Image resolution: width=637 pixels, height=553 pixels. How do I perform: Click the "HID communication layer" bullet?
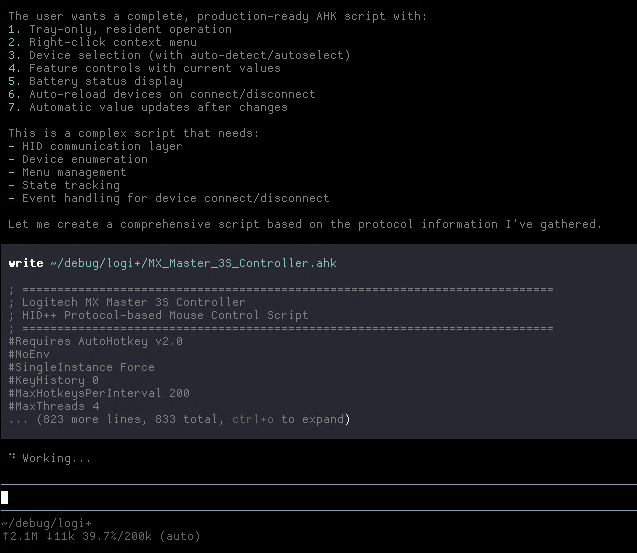point(101,146)
